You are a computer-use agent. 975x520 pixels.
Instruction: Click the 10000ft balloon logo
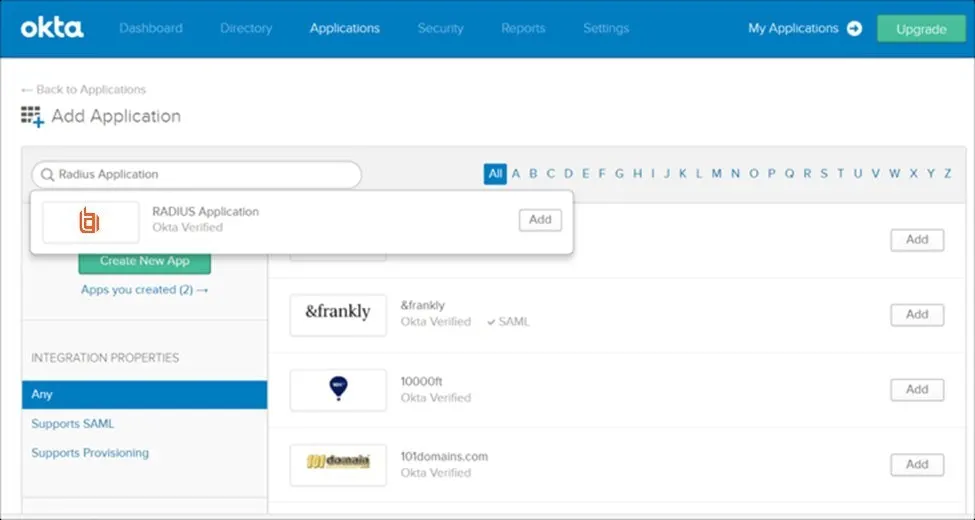(338, 389)
